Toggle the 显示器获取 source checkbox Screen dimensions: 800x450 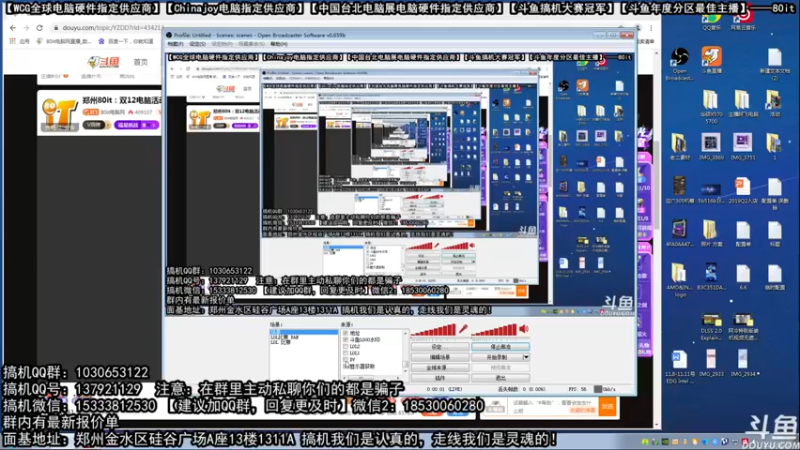click(x=346, y=366)
